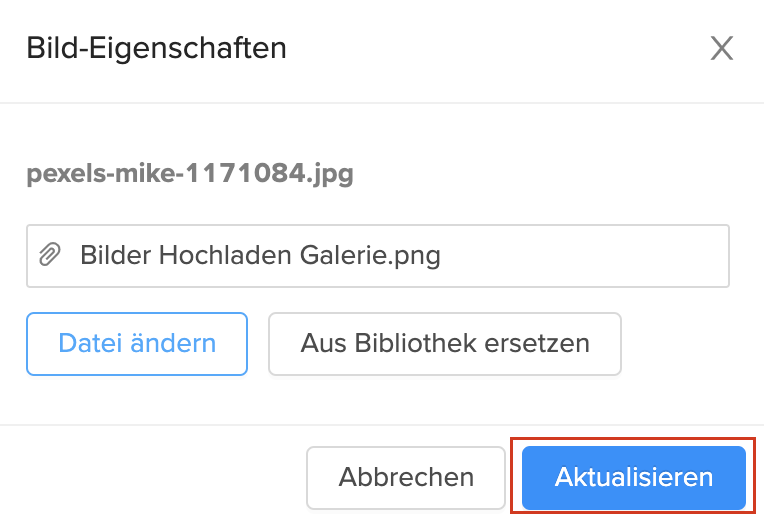The image size is (764, 528).
Task: Hit the blue-outlined Datei ändern button
Action: (x=137, y=344)
